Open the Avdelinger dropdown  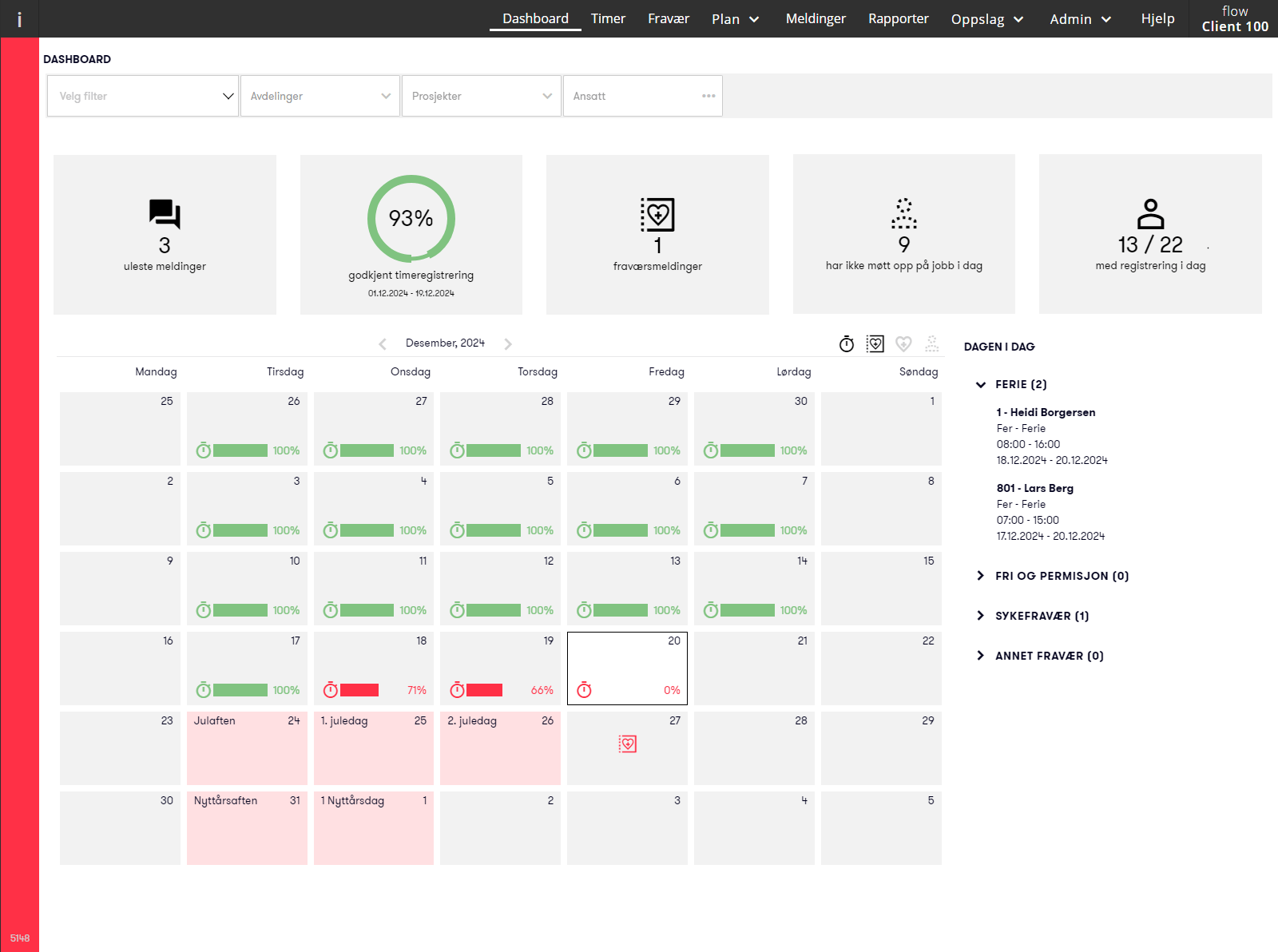[x=320, y=96]
